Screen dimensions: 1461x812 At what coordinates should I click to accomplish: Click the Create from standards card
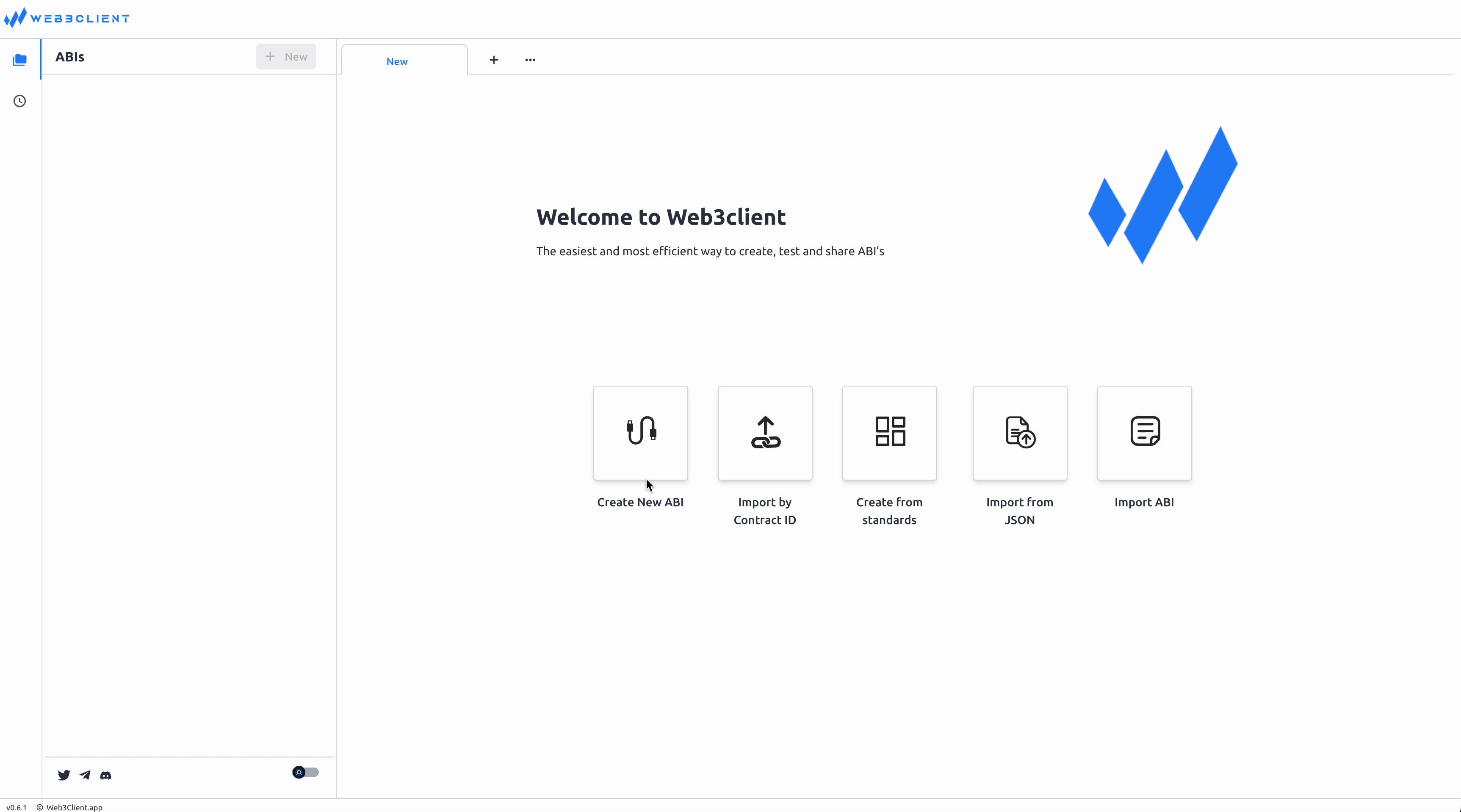(x=889, y=433)
